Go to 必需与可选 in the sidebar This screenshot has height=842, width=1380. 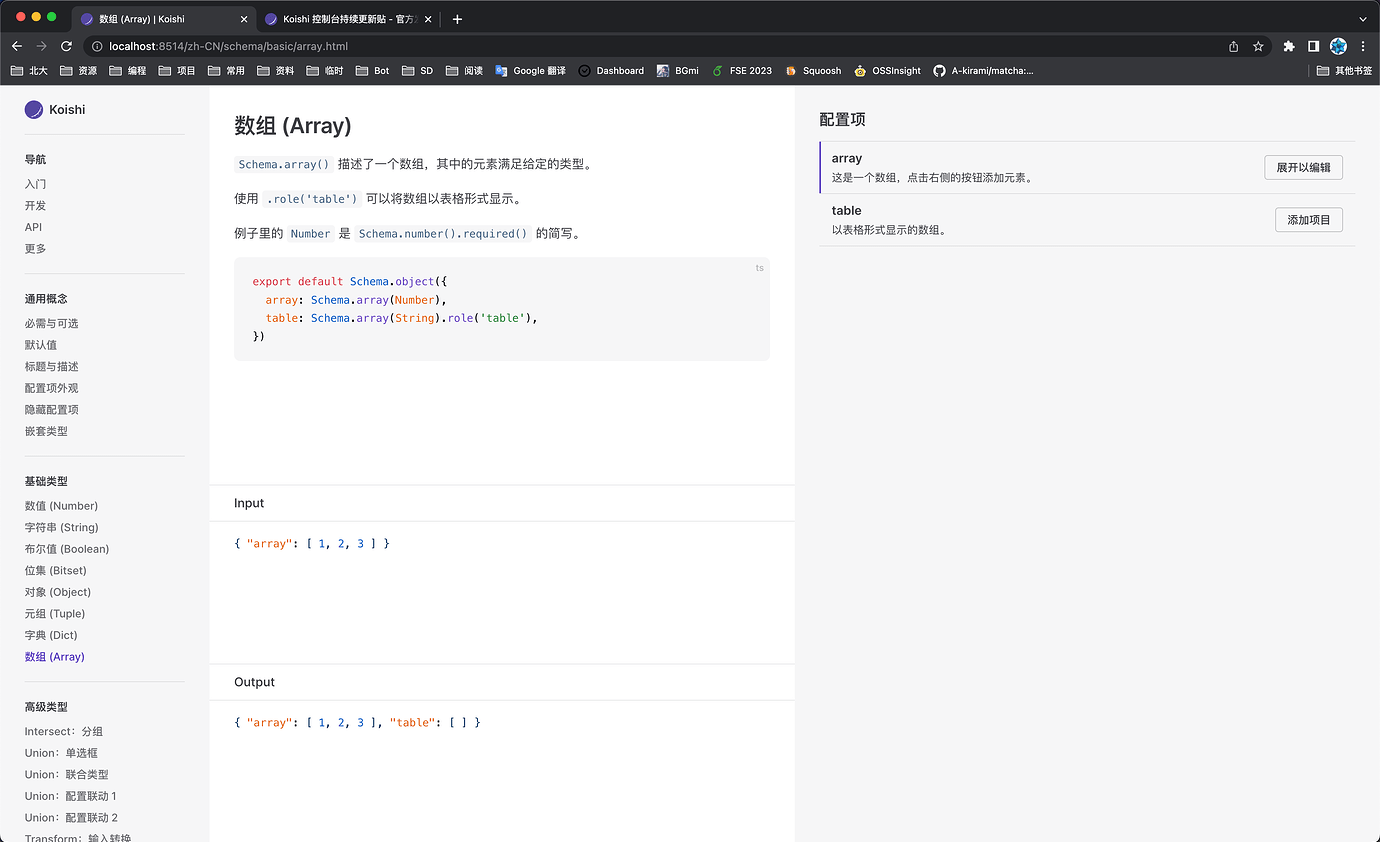51,323
